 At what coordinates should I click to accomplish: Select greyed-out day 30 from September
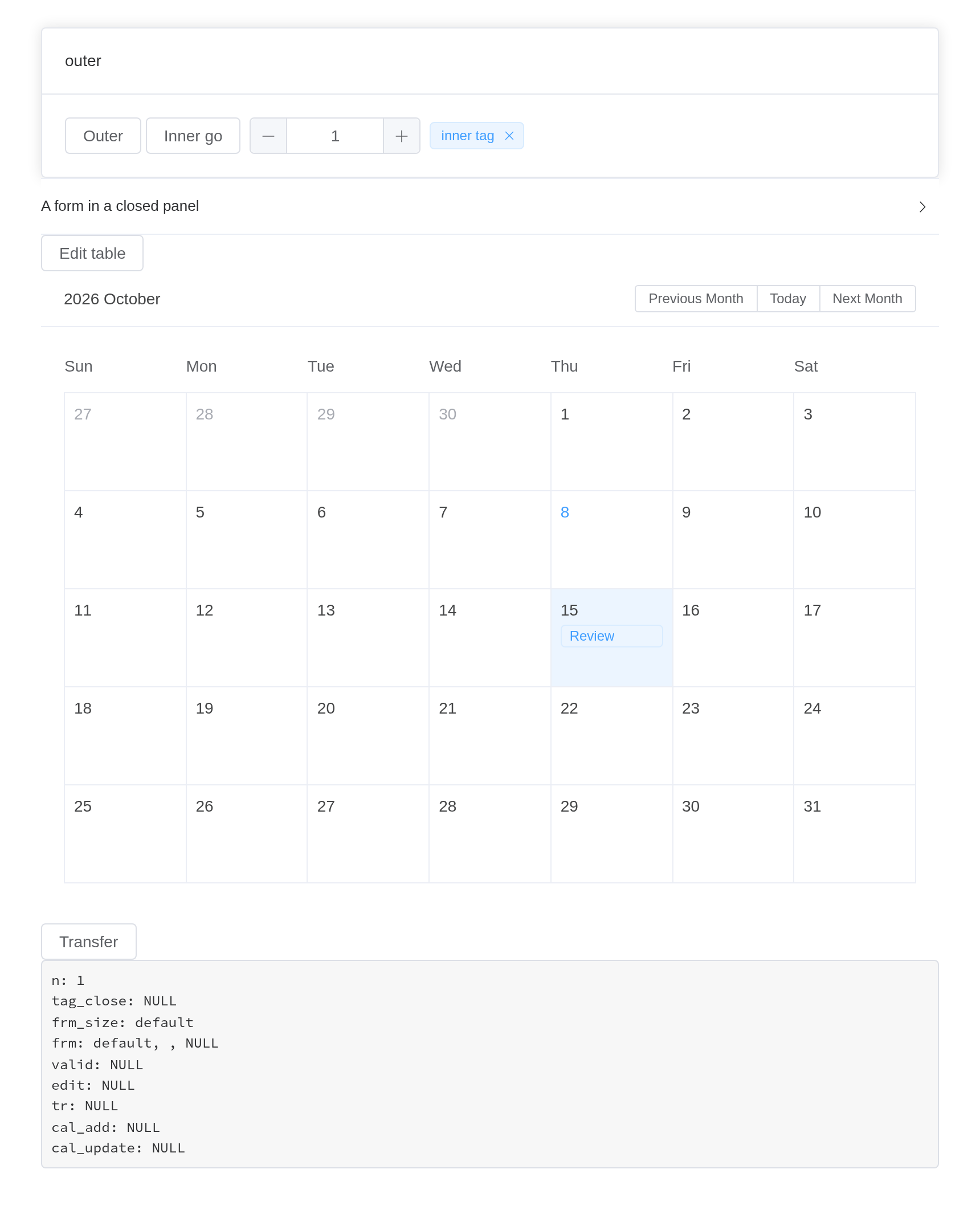point(490,442)
